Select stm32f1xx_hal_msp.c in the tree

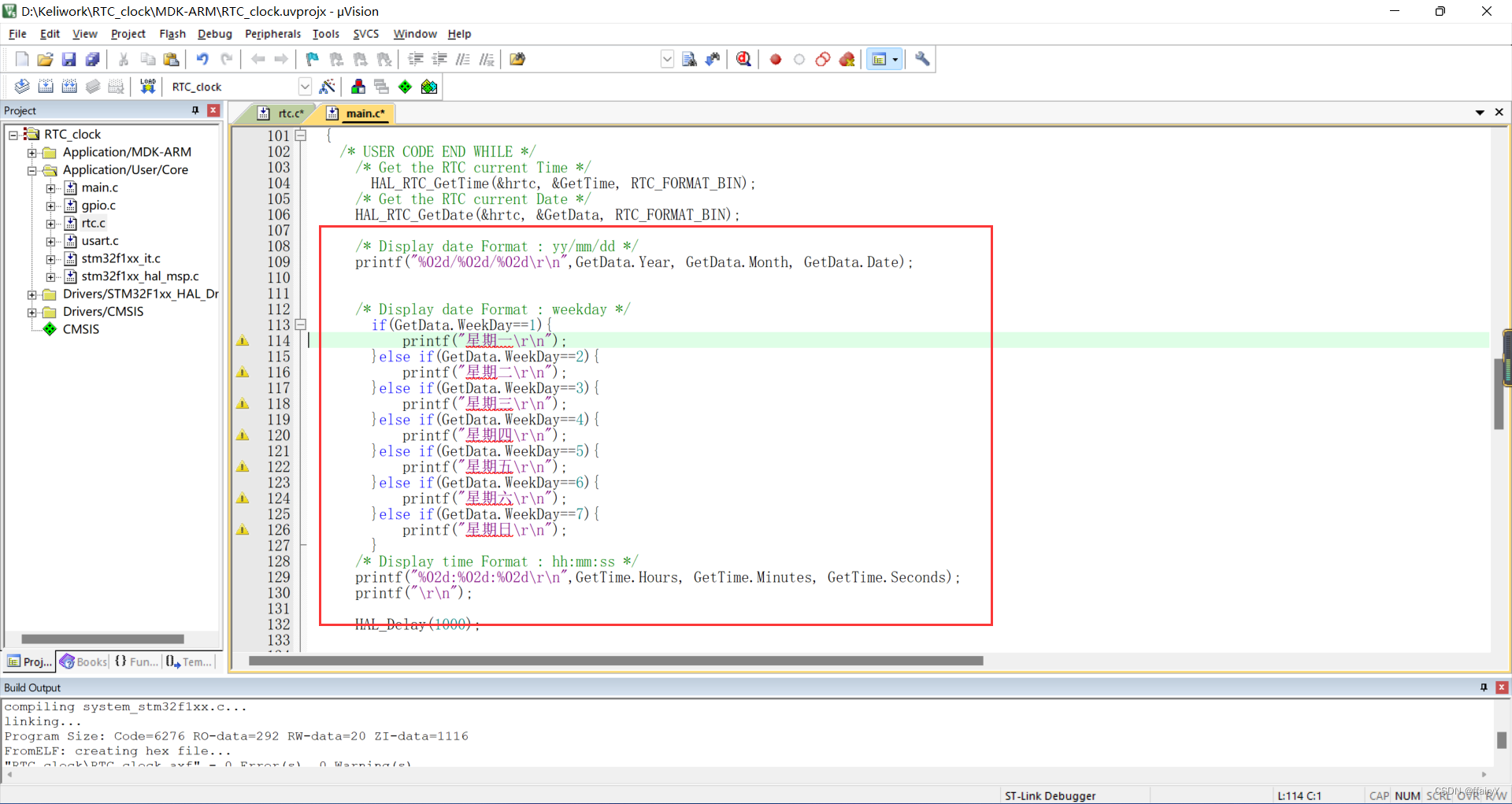140,276
